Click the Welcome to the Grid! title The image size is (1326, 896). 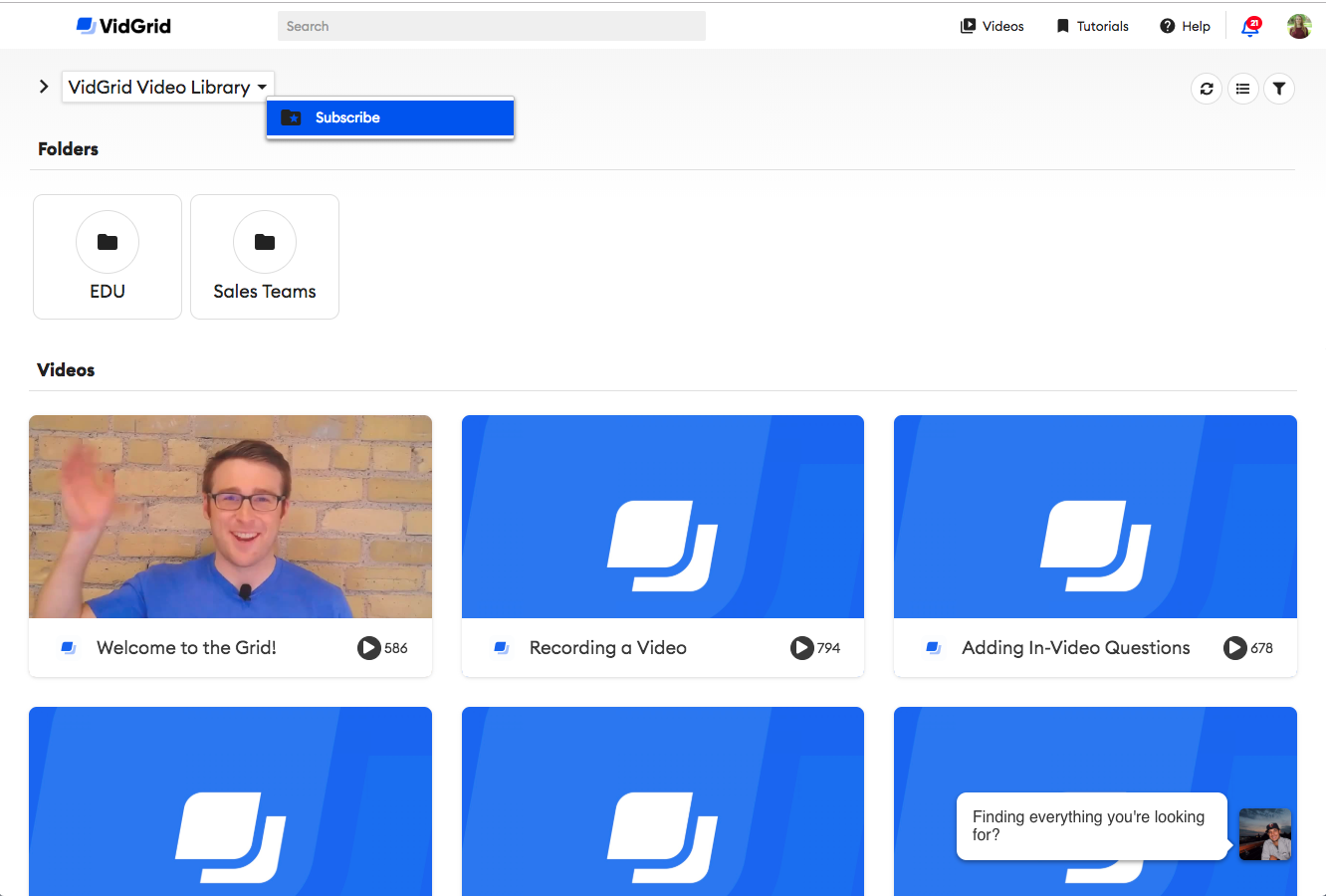[x=186, y=647]
